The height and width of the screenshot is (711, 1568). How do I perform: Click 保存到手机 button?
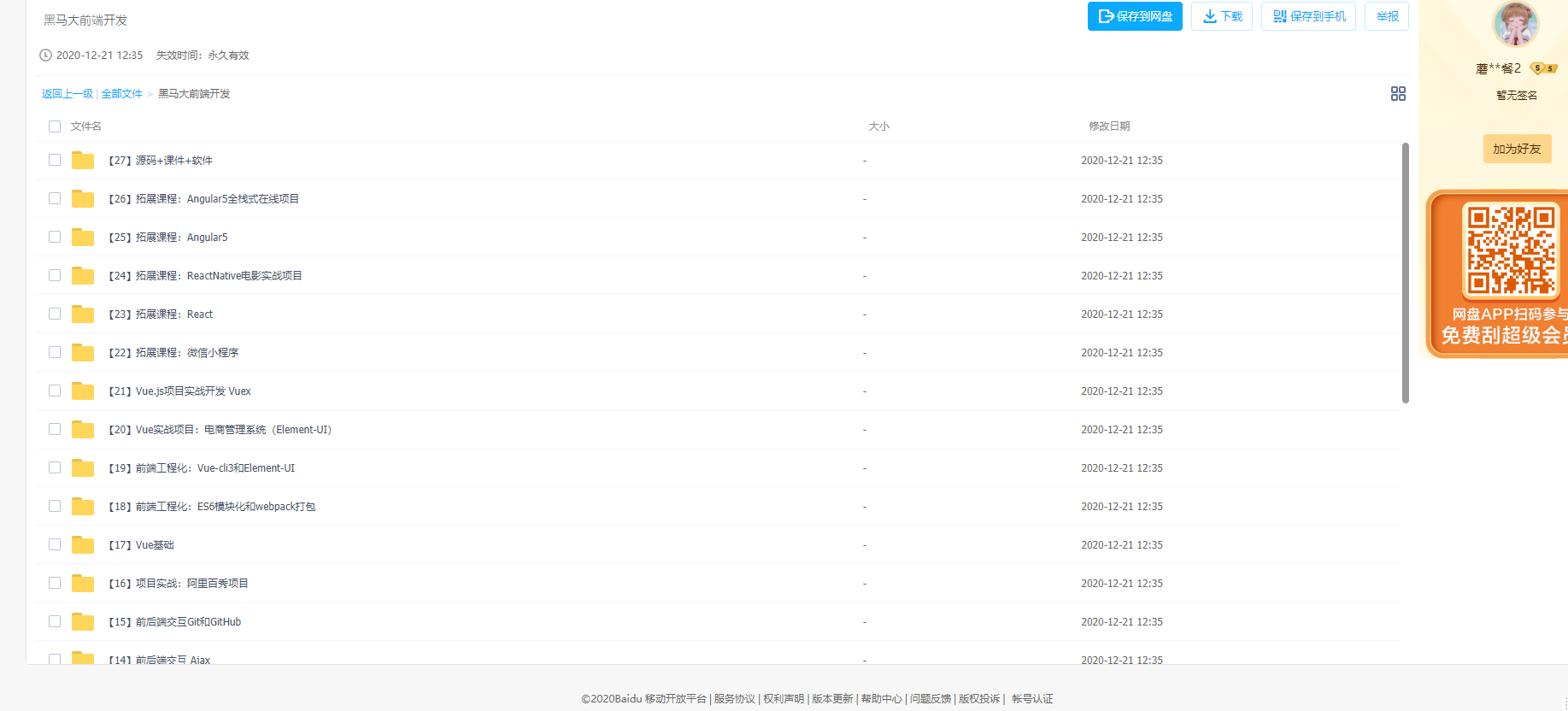coord(1308,16)
